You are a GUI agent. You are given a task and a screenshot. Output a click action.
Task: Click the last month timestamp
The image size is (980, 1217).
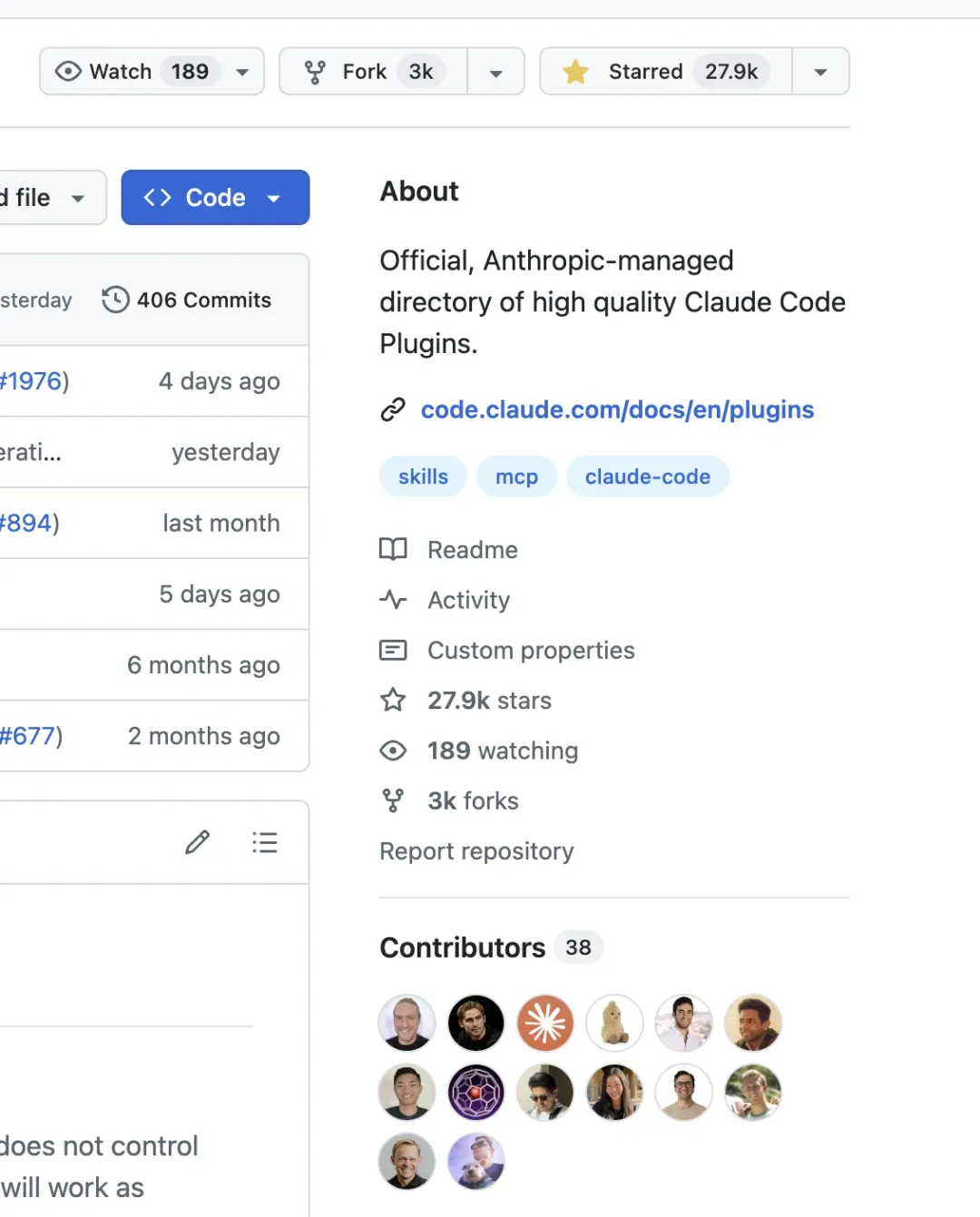point(221,523)
